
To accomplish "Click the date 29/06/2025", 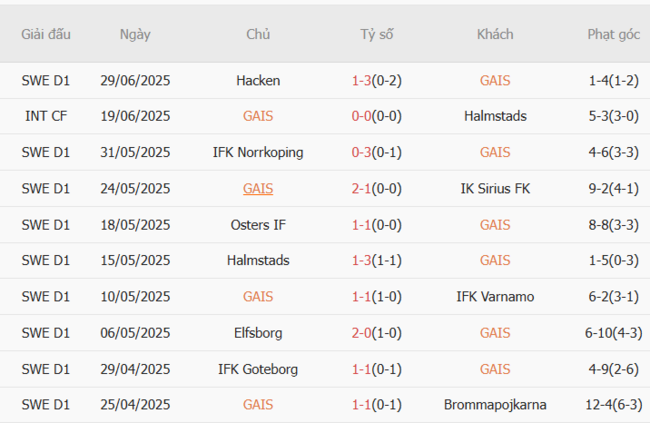I will 135,80.
